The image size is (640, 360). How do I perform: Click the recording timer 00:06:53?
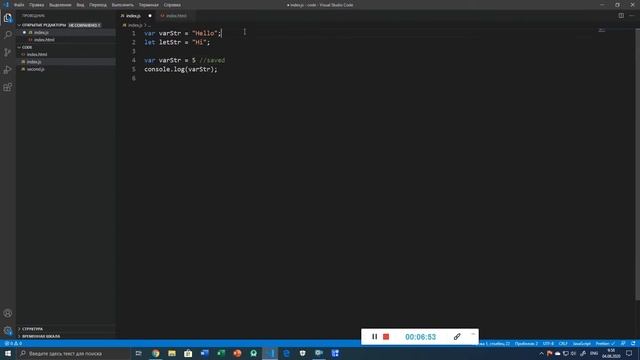click(420, 337)
